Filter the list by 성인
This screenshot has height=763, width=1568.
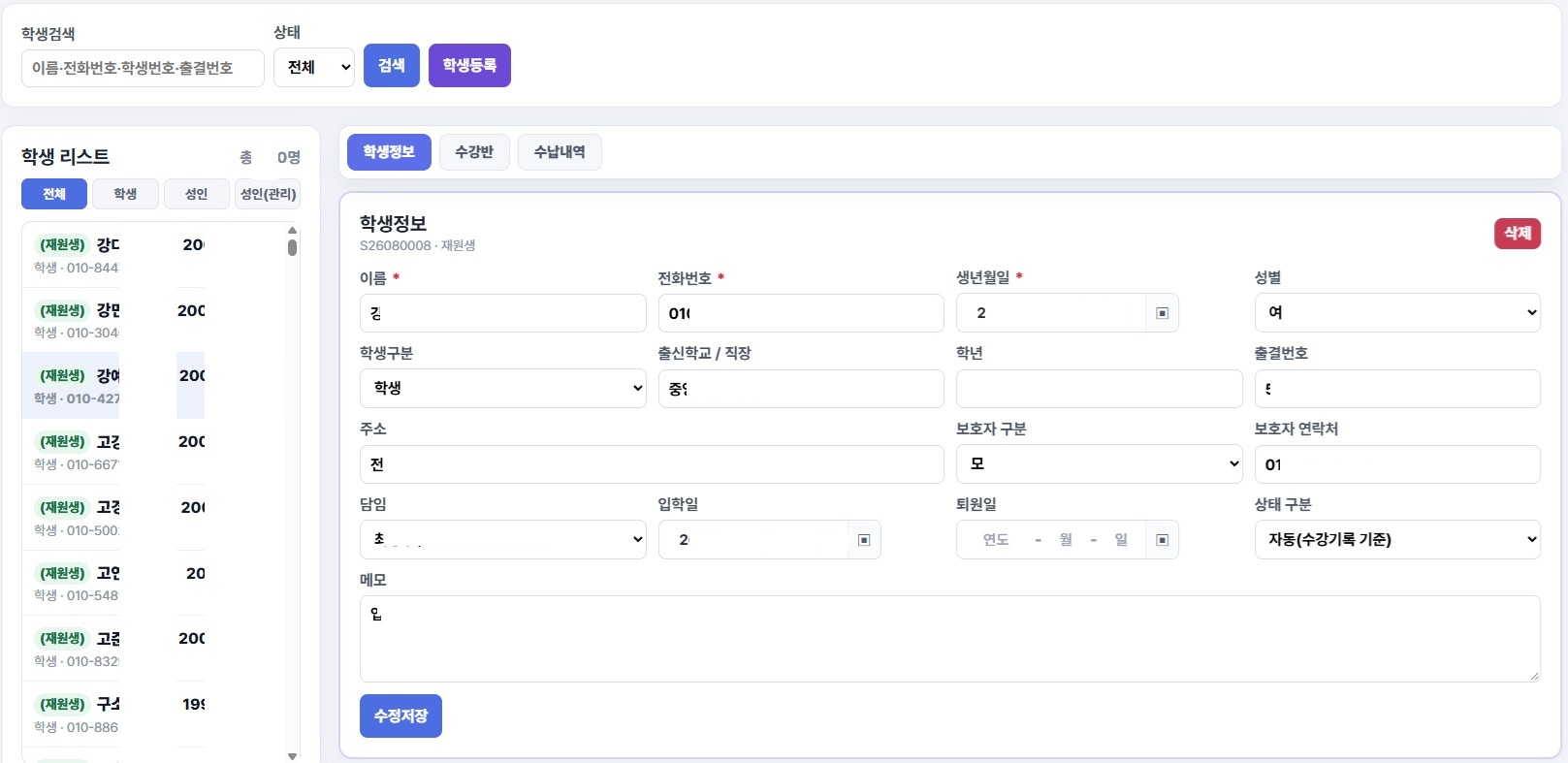197,194
